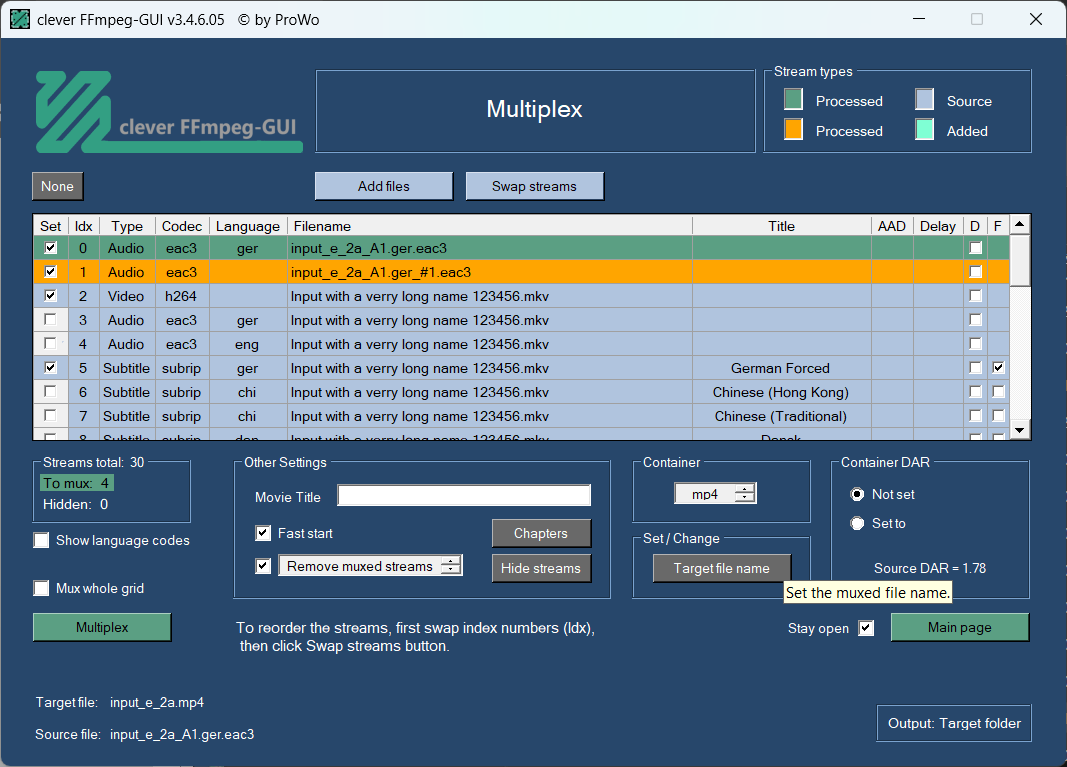Screen dimensions: 1067x767
Task: Check the Mux whole grid box
Action: (x=42, y=589)
